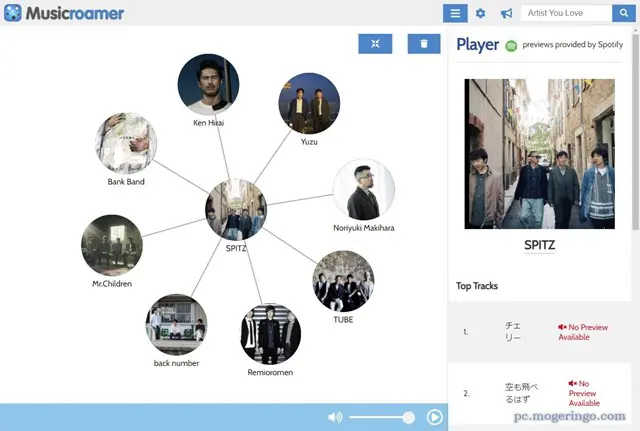Viewport: 640px width, 431px height.
Task: Click the SPITZ band photo in Player
Action: pyautogui.click(x=540, y=154)
